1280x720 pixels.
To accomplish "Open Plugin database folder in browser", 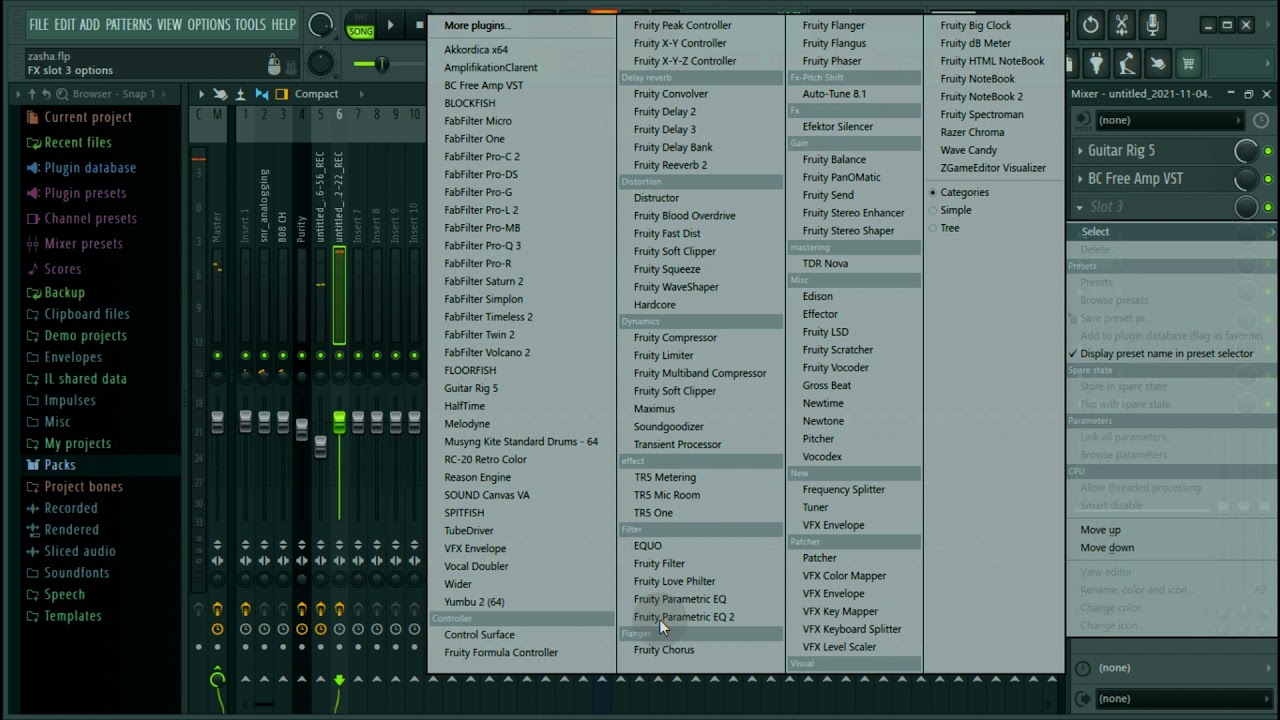I will point(90,168).
